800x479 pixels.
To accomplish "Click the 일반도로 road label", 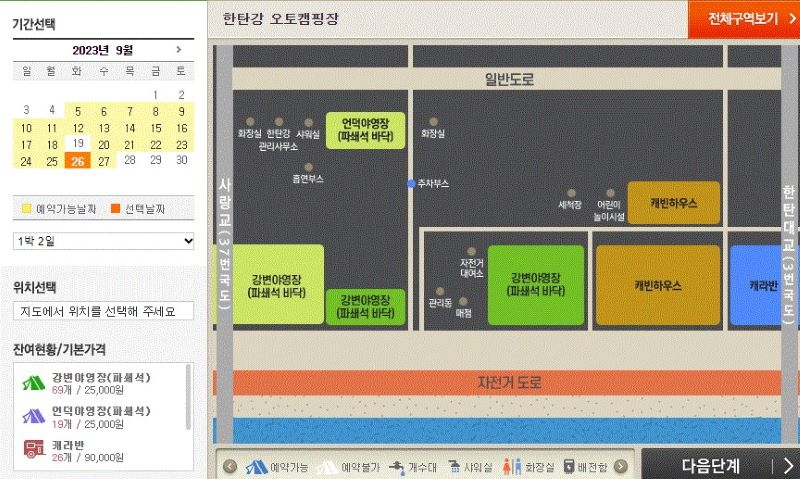I will (x=509, y=79).
